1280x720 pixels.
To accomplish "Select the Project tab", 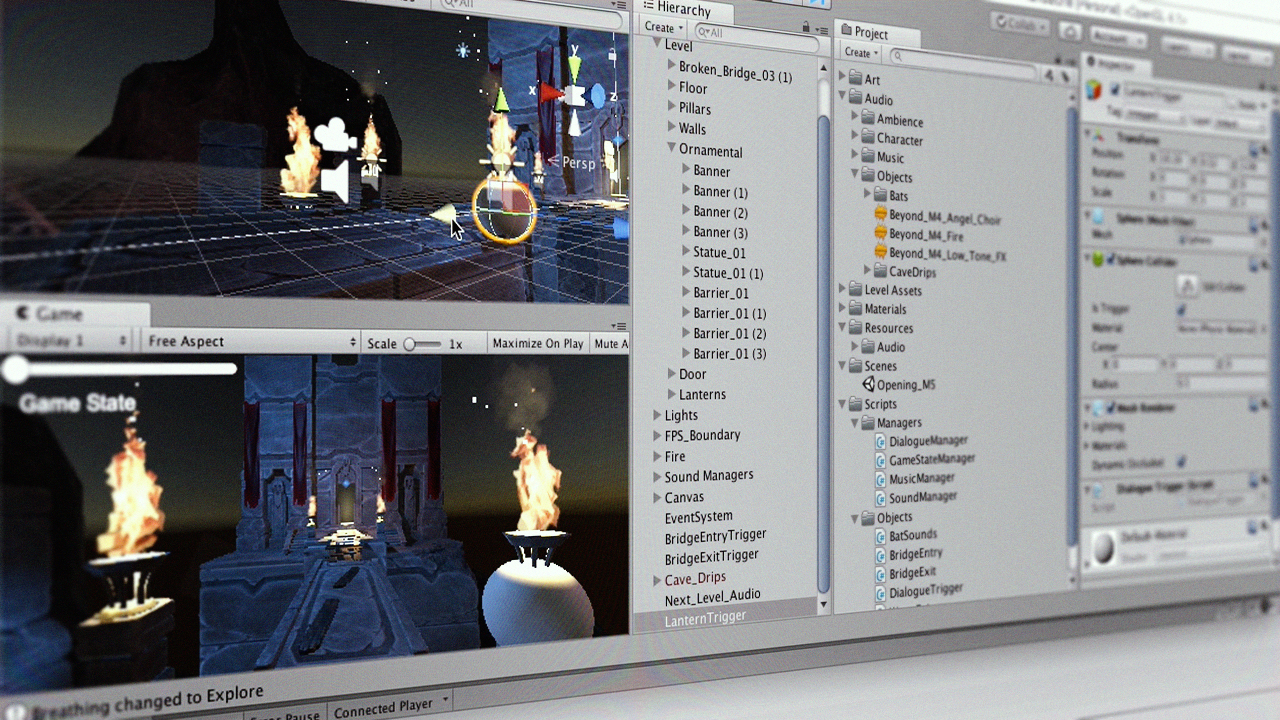I will click(x=868, y=33).
